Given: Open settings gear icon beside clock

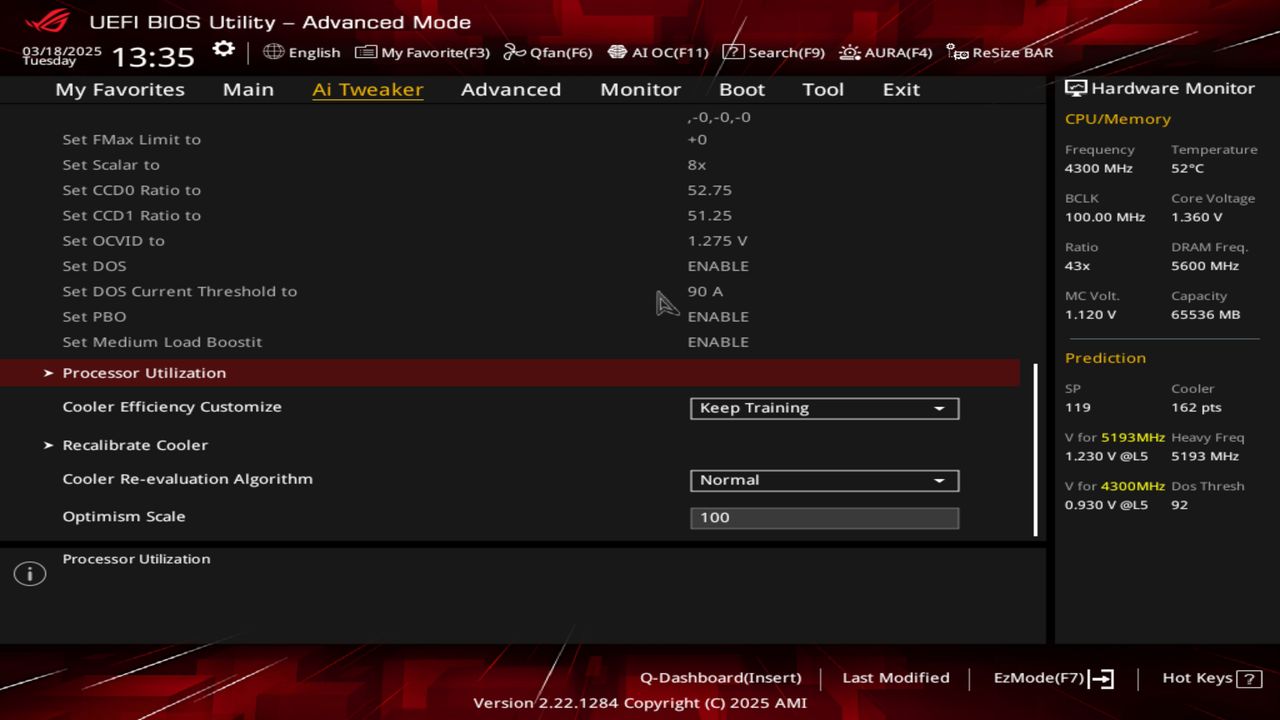Looking at the screenshot, I should 223,49.
